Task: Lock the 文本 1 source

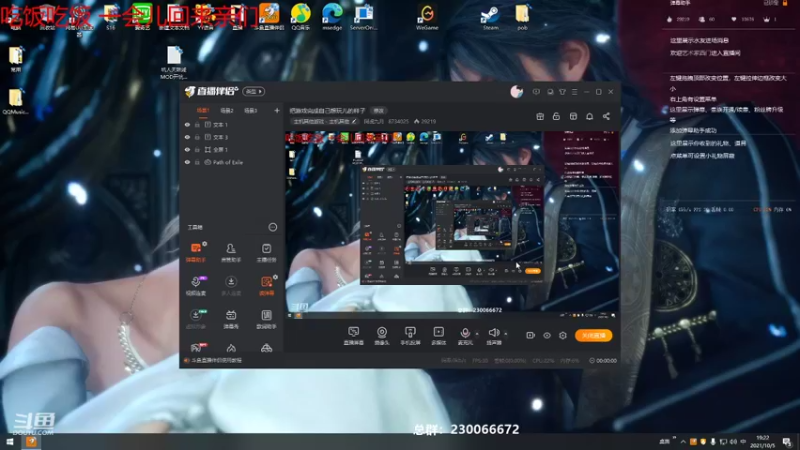Action: point(197,124)
